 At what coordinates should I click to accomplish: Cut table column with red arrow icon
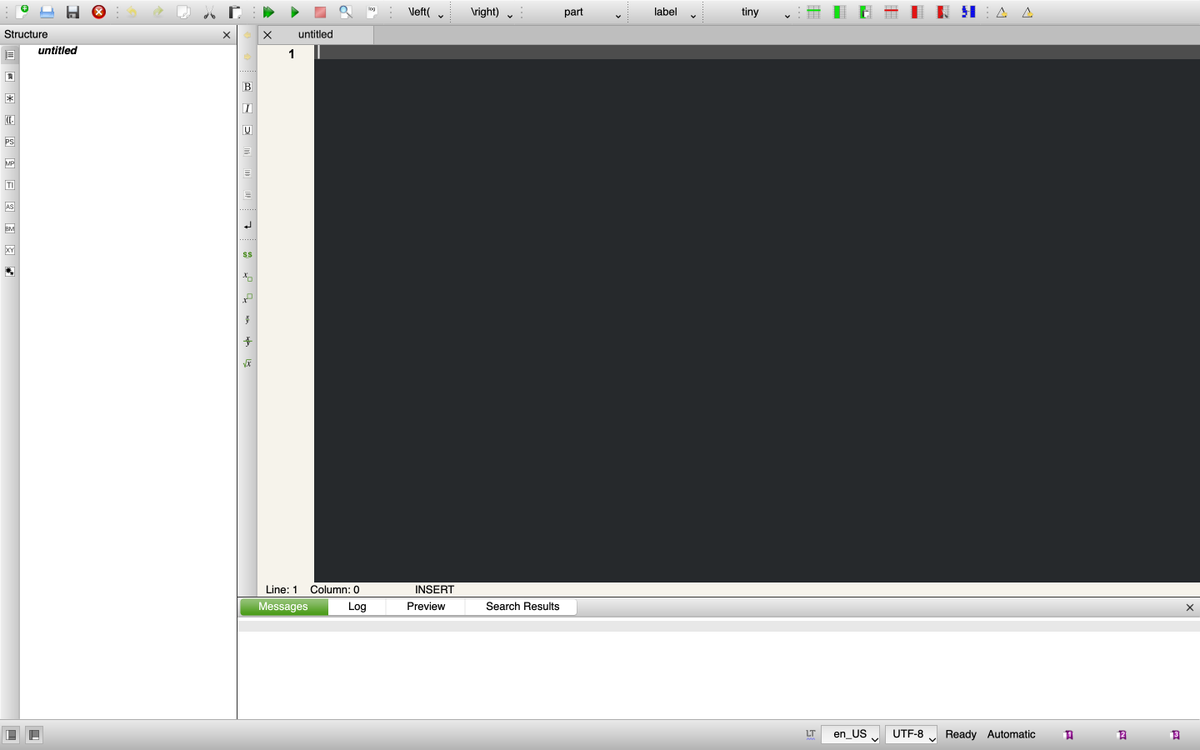point(941,12)
